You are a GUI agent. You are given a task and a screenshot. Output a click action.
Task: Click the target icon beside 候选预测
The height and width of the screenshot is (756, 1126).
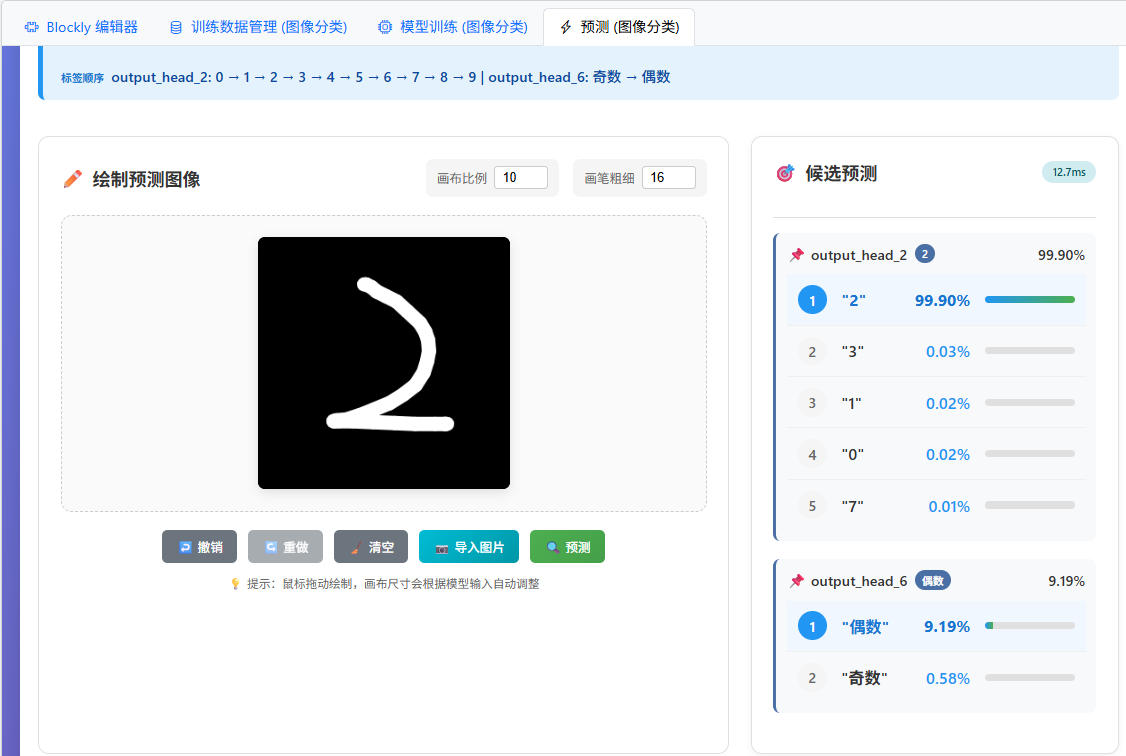coord(786,173)
